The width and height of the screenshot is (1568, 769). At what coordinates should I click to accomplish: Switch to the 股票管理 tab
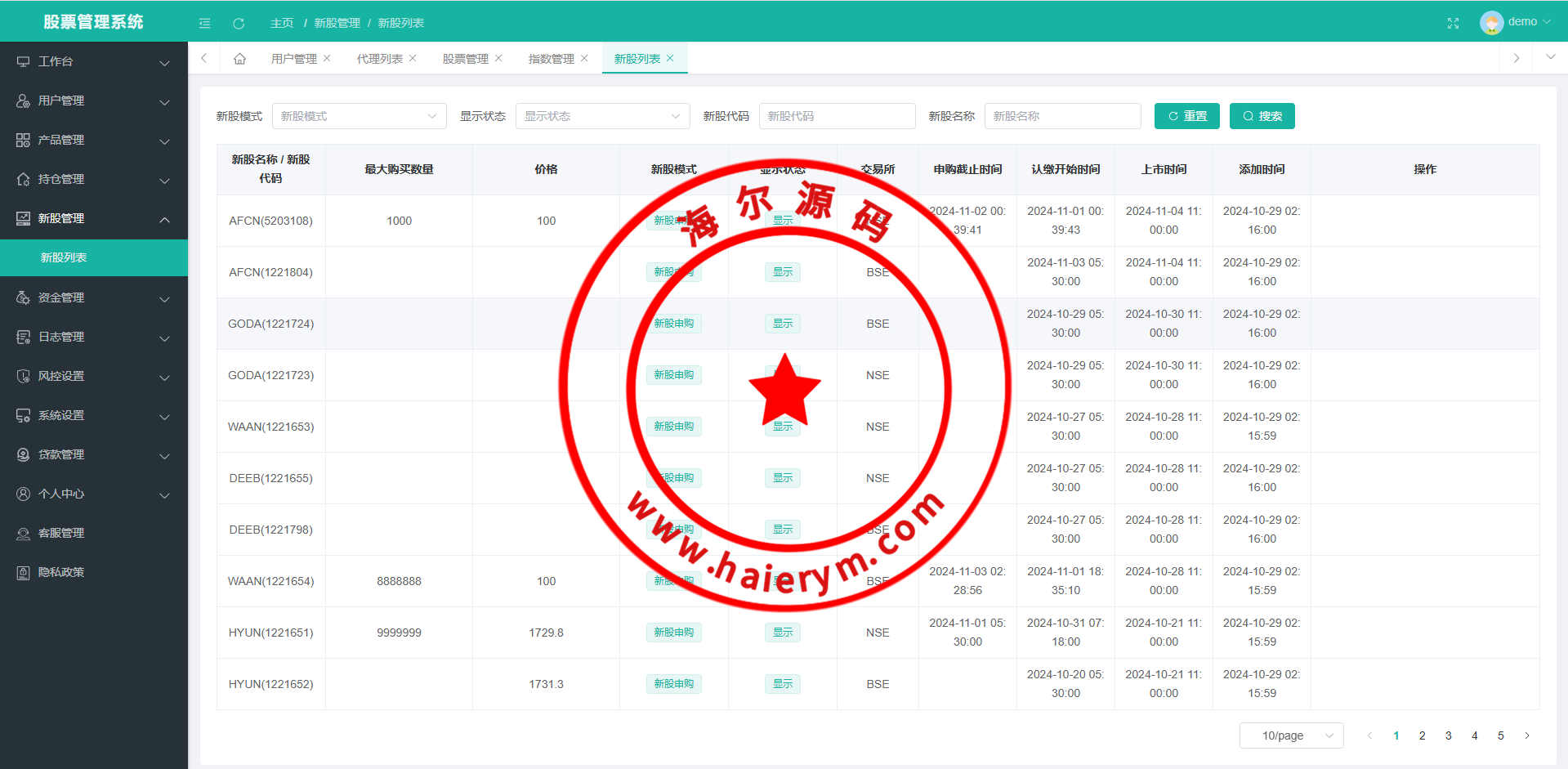465,58
